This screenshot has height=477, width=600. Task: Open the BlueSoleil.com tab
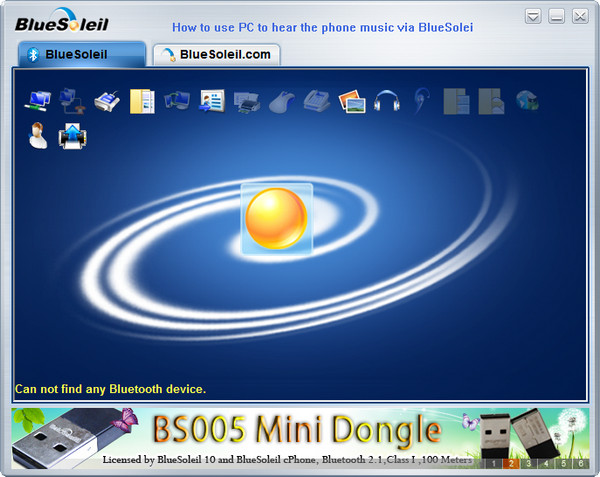point(216,54)
